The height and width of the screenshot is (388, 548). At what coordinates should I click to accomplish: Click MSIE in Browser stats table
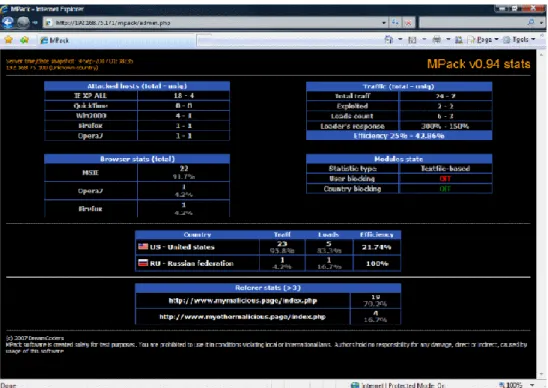point(91,172)
